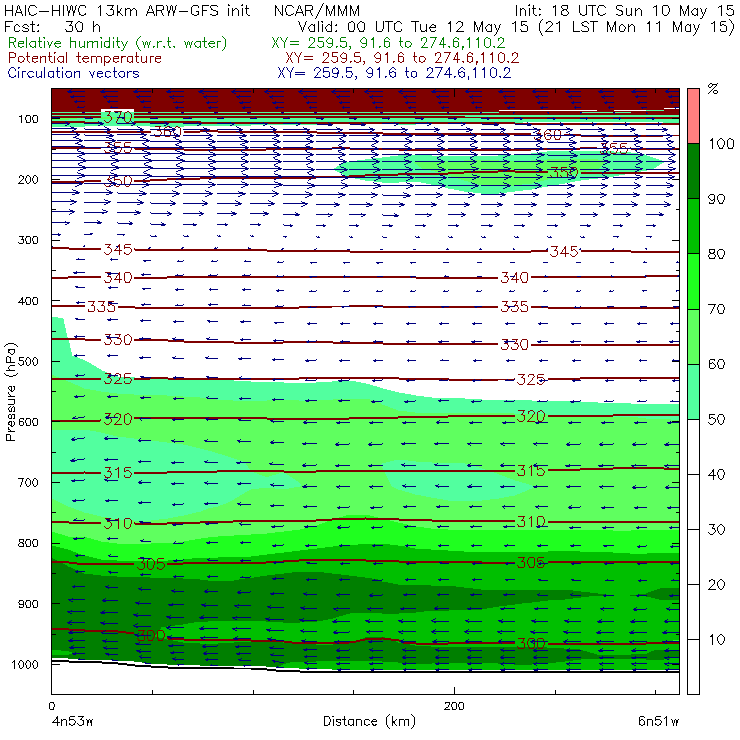Click the right '300' contour label
This screenshot has width=740, height=740.
click(x=531, y=643)
